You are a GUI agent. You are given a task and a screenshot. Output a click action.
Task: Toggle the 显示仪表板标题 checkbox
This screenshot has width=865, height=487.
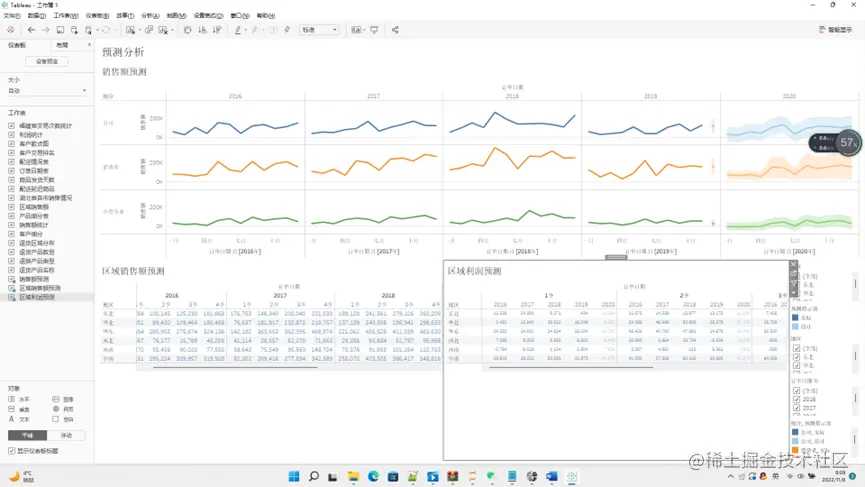tap(12, 451)
